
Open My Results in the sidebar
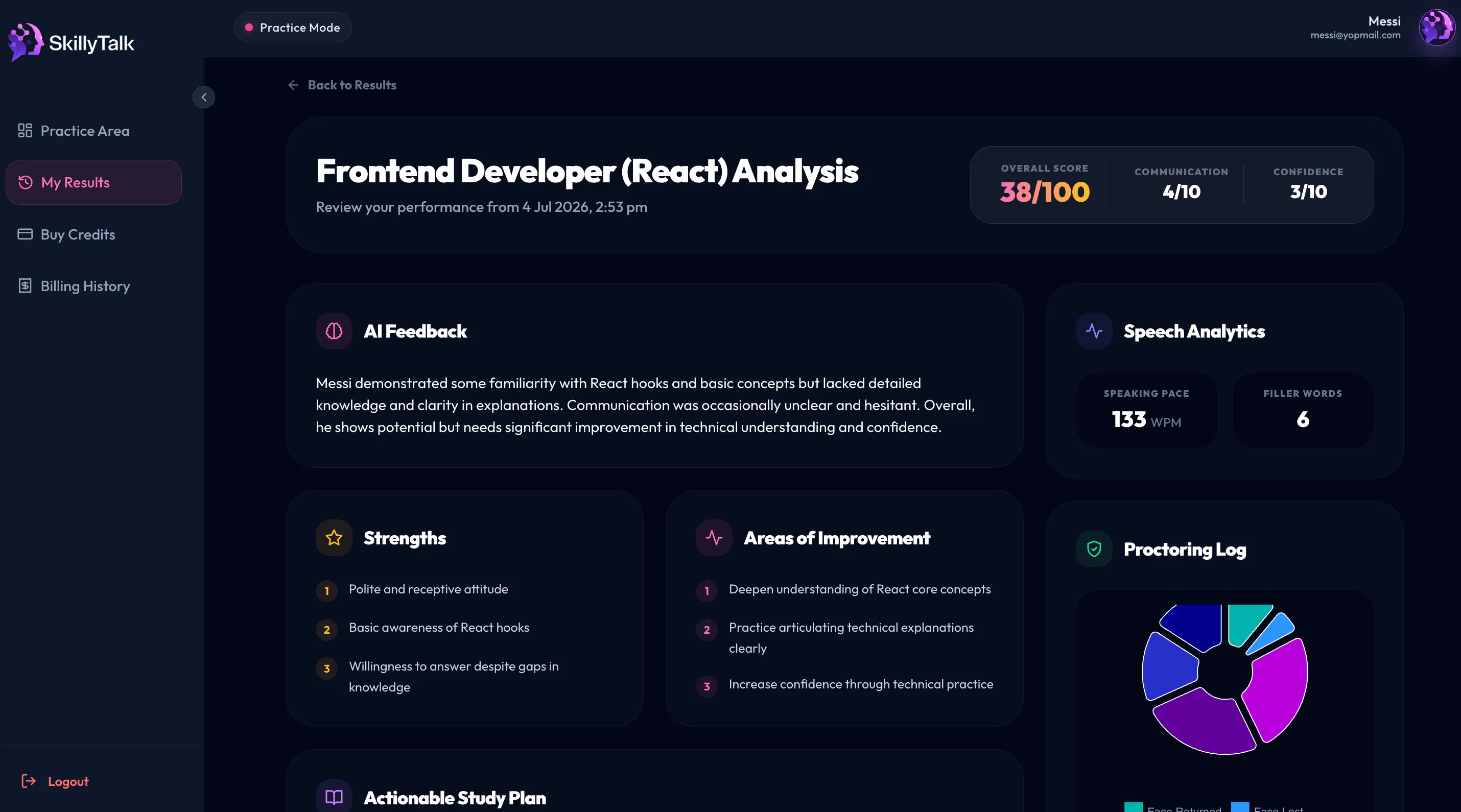(x=93, y=183)
